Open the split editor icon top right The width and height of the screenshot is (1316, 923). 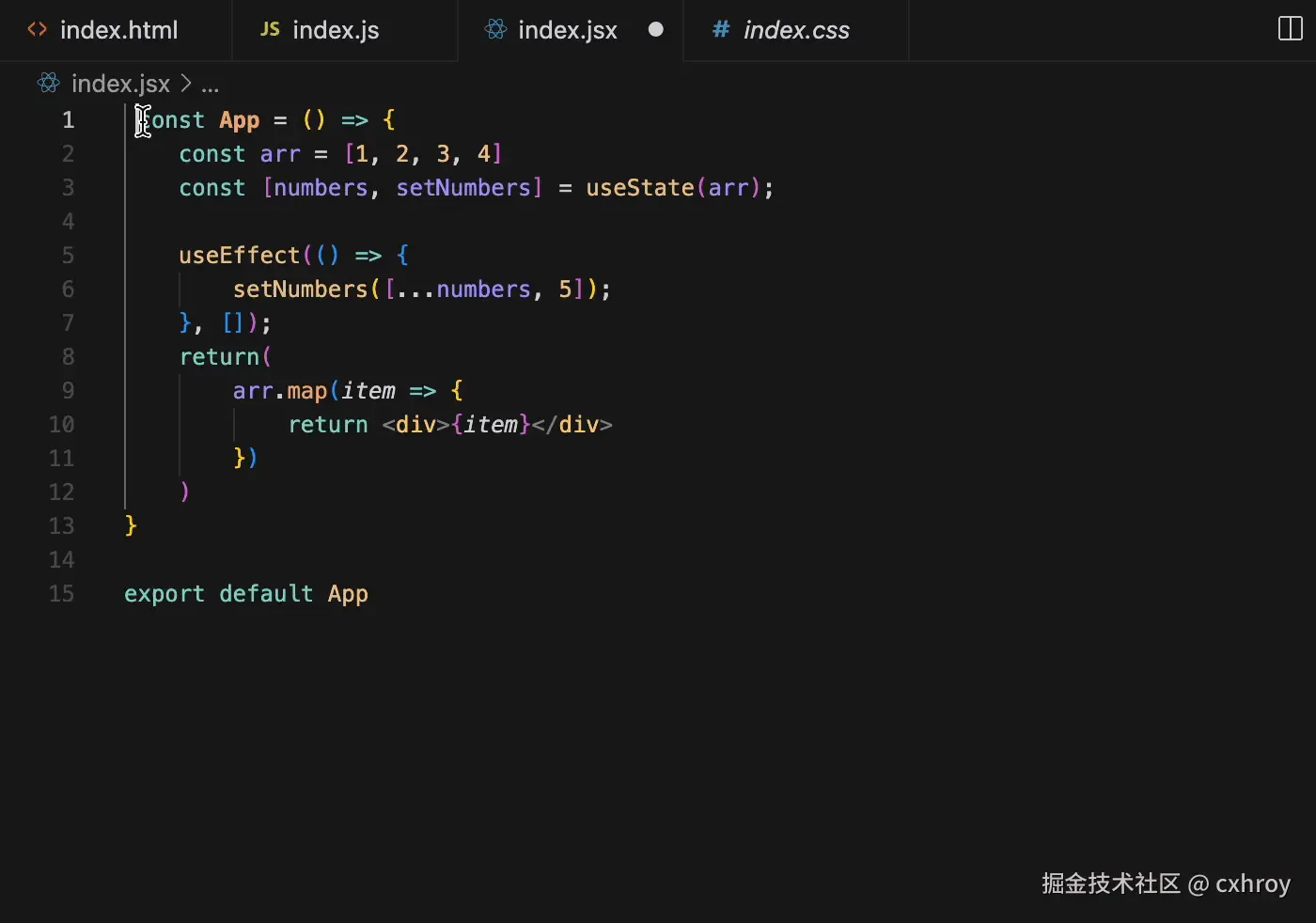1289,28
